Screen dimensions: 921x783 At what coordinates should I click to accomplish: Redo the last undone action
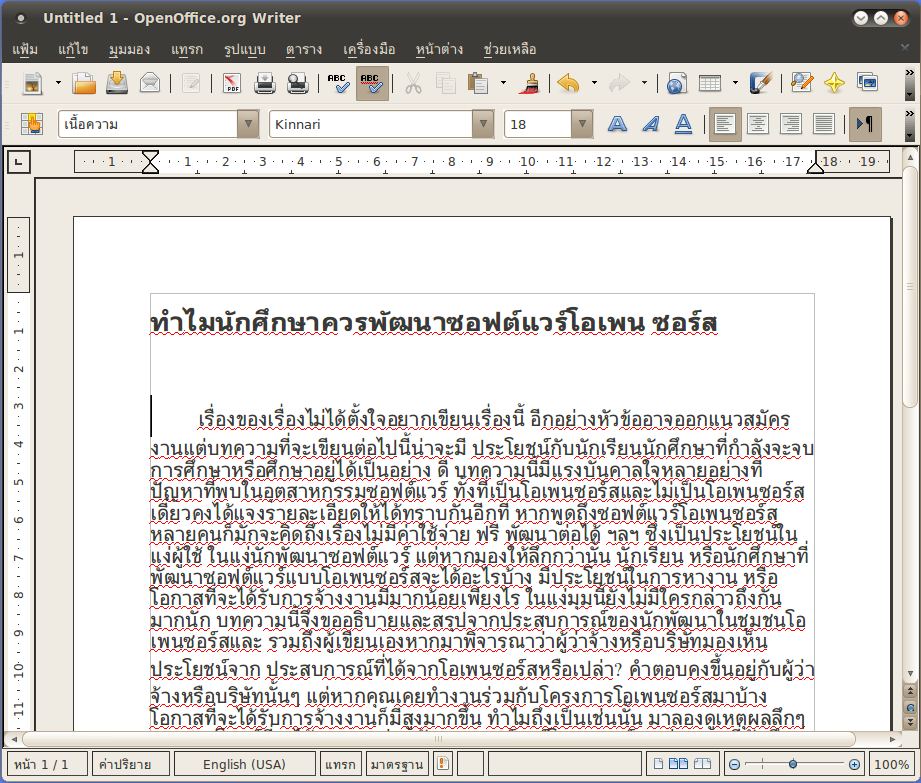point(619,83)
